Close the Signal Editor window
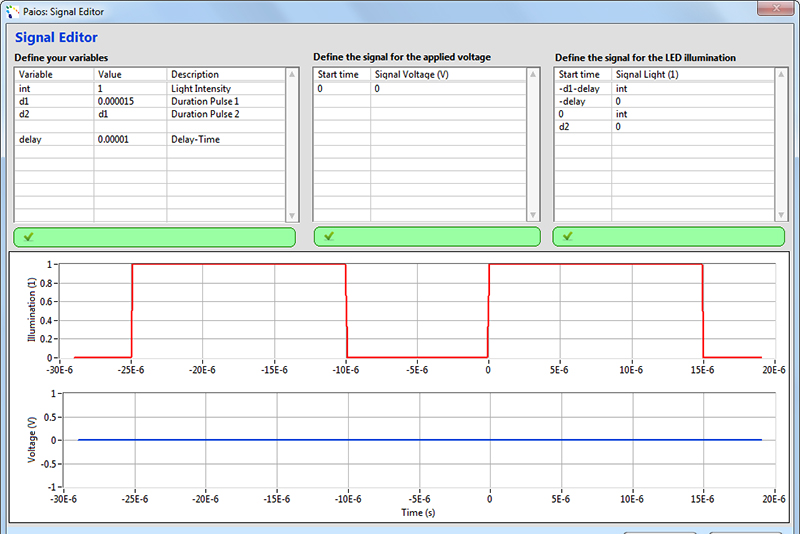Viewport: 800px width, 534px height. [x=776, y=8]
